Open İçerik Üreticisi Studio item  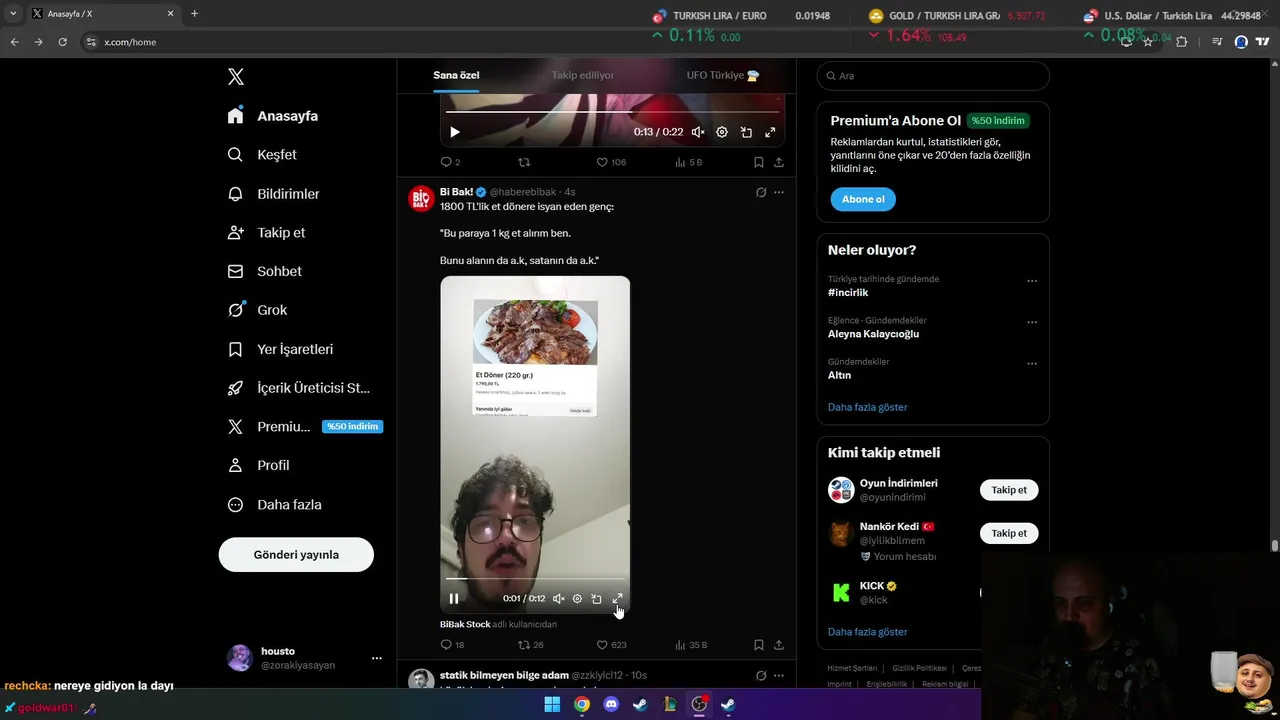298,388
